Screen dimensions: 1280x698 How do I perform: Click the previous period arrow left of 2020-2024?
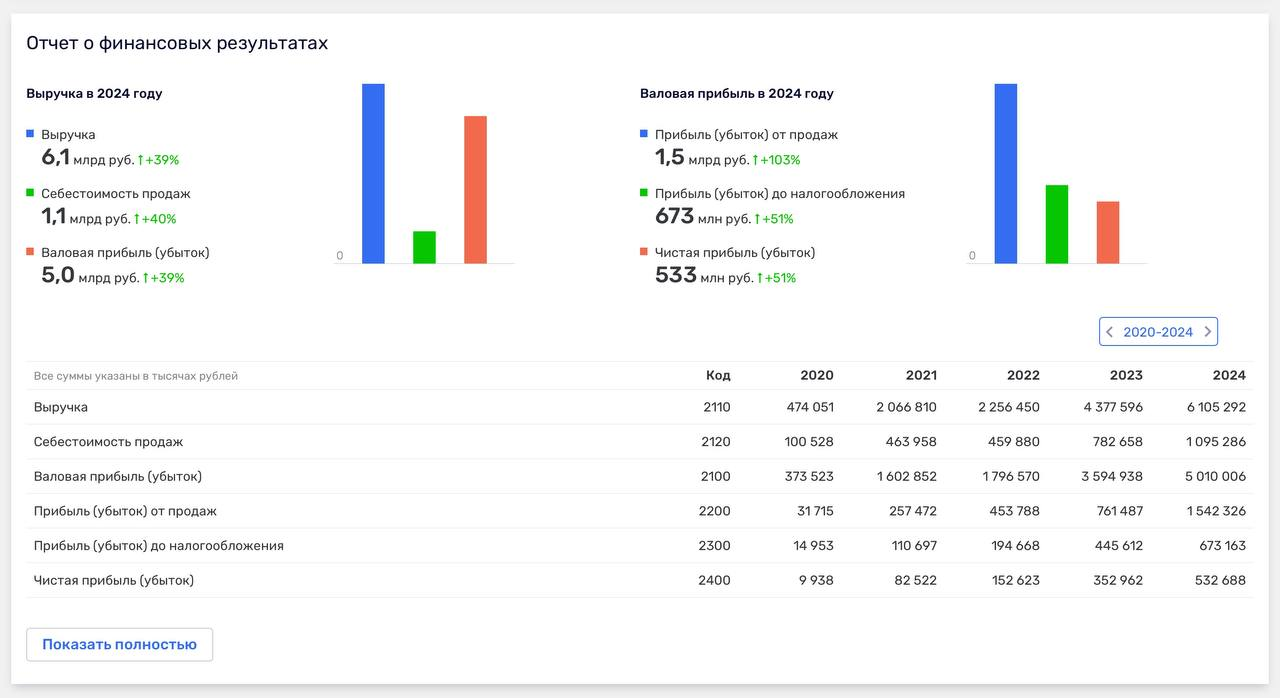click(x=1110, y=332)
